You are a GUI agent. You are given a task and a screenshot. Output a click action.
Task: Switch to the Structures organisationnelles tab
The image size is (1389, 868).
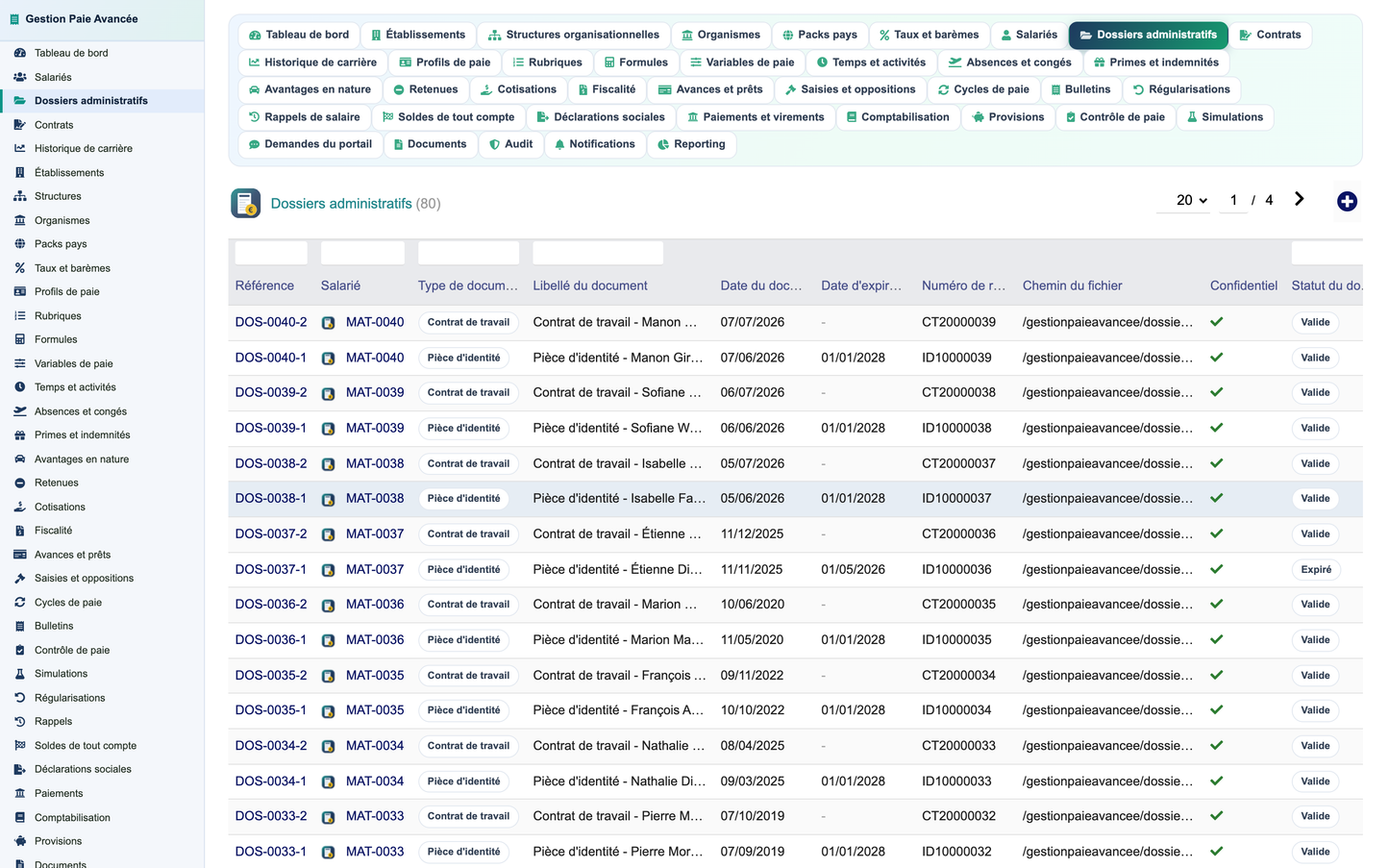(573, 35)
